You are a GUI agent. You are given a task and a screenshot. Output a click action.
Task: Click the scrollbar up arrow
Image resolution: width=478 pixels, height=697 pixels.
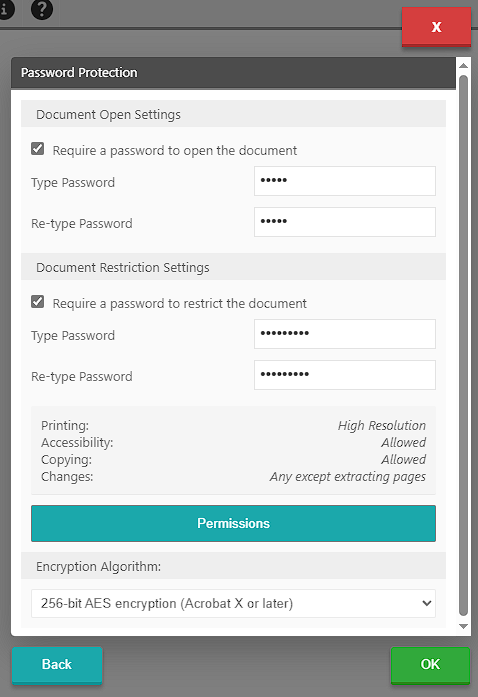pyautogui.click(x=463, y=66)
